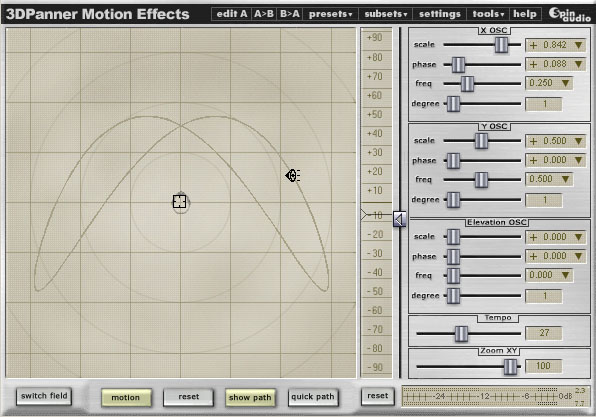
Task: Click the -90 mark on elevation scale
Action: (375, 368)
